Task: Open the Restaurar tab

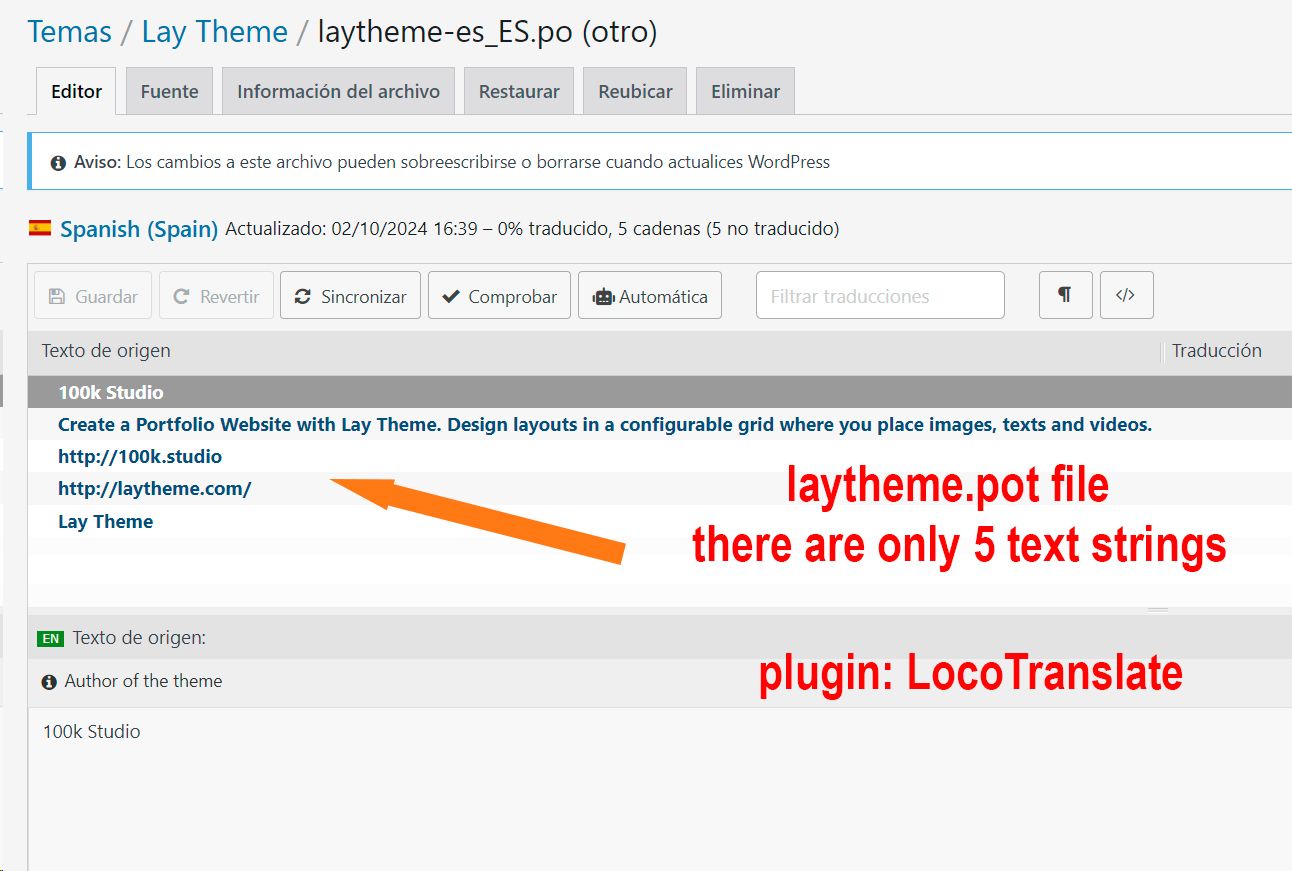Action: pos(519,91)
